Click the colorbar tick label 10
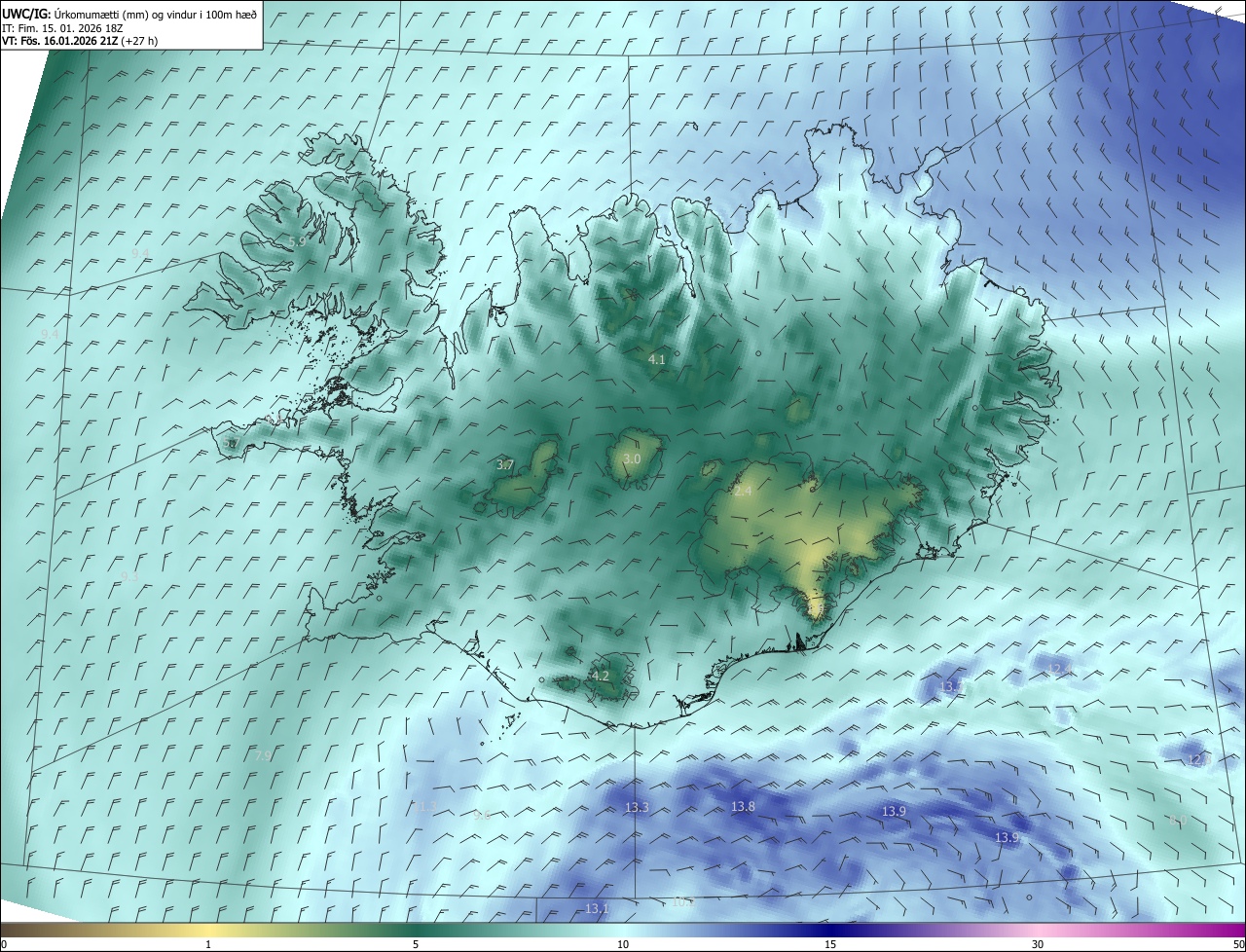The image size is (1246, 952). [623, 944]
